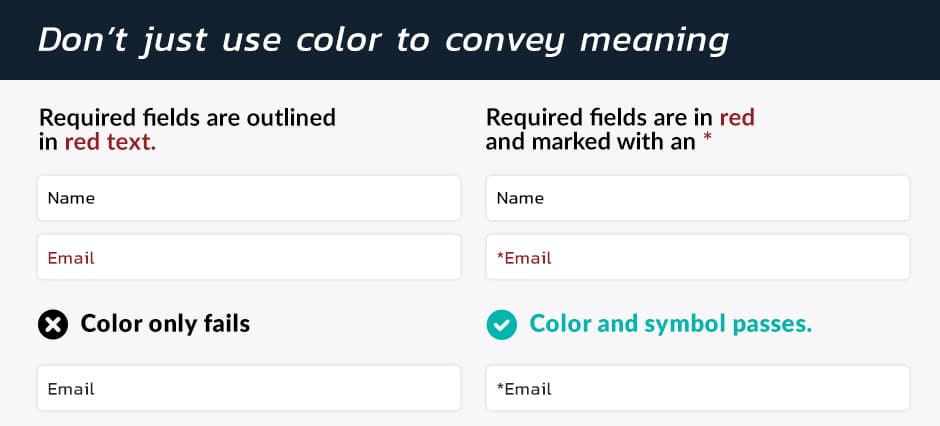Click 'Required fields are in' heading text

click(x=599, y=117)
